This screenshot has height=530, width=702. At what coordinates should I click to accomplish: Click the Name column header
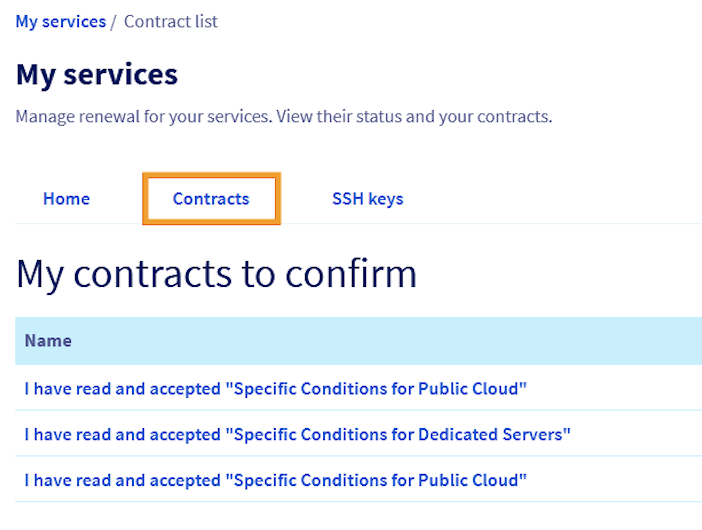[x=48, y=341]
